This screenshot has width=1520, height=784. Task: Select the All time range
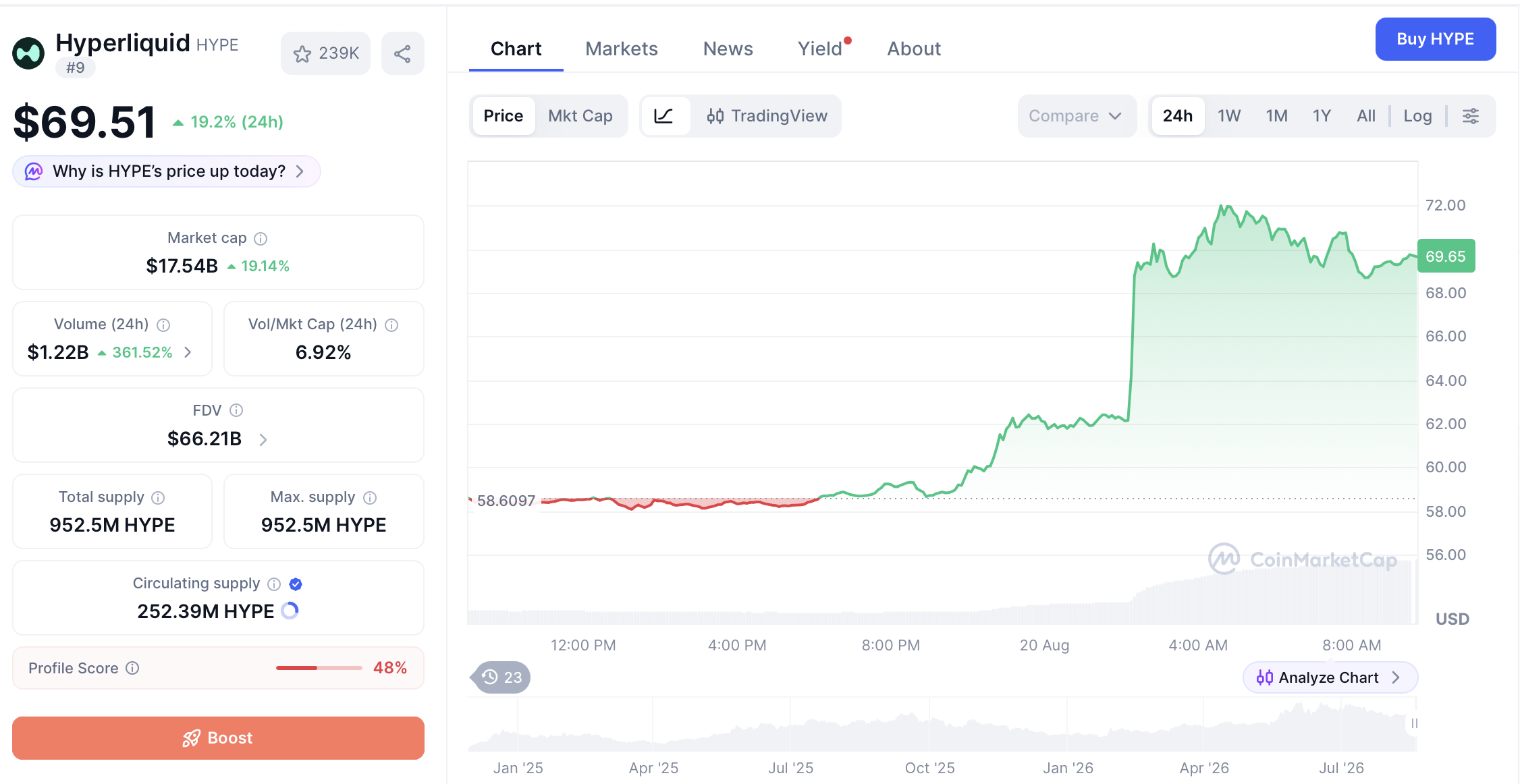pyautogui.click(x=1366, y=116)
